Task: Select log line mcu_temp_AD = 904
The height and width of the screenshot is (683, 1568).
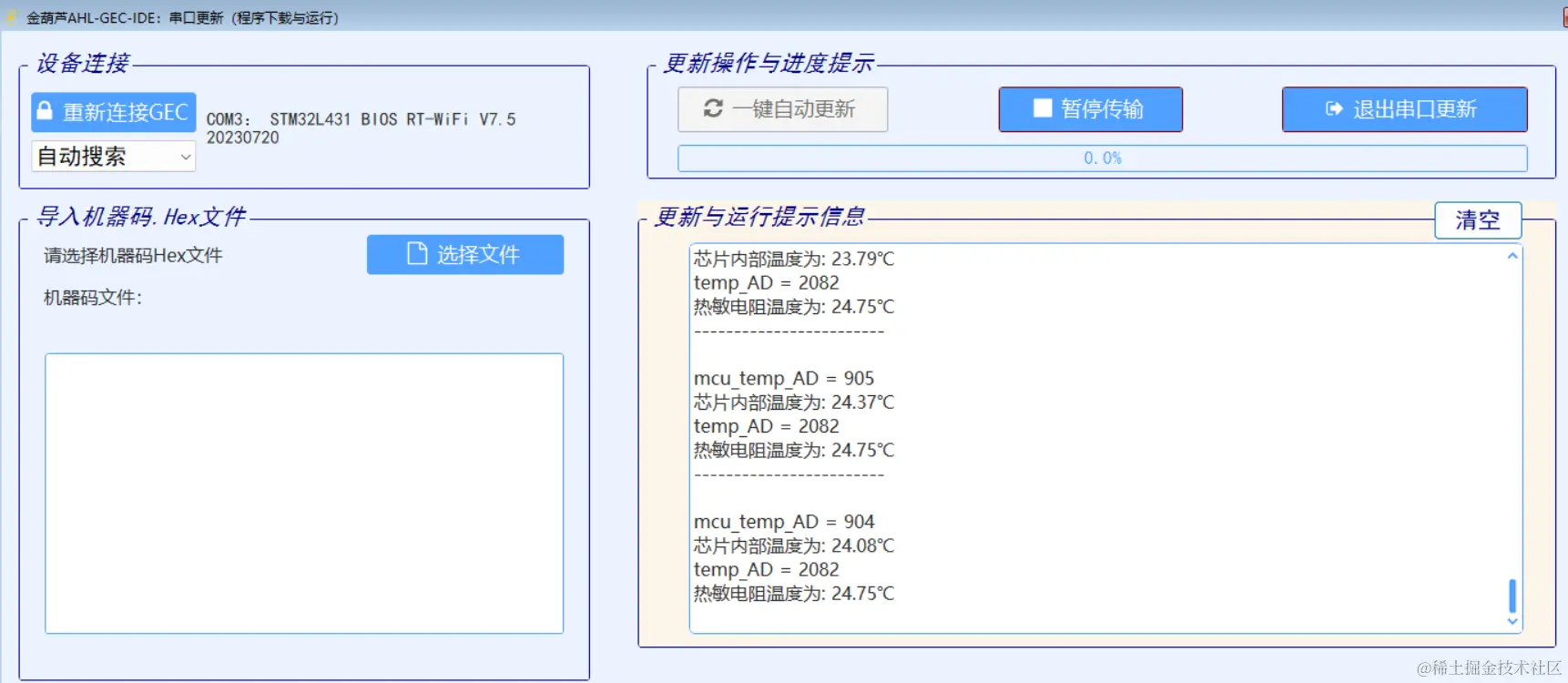Action: point(784,522)
